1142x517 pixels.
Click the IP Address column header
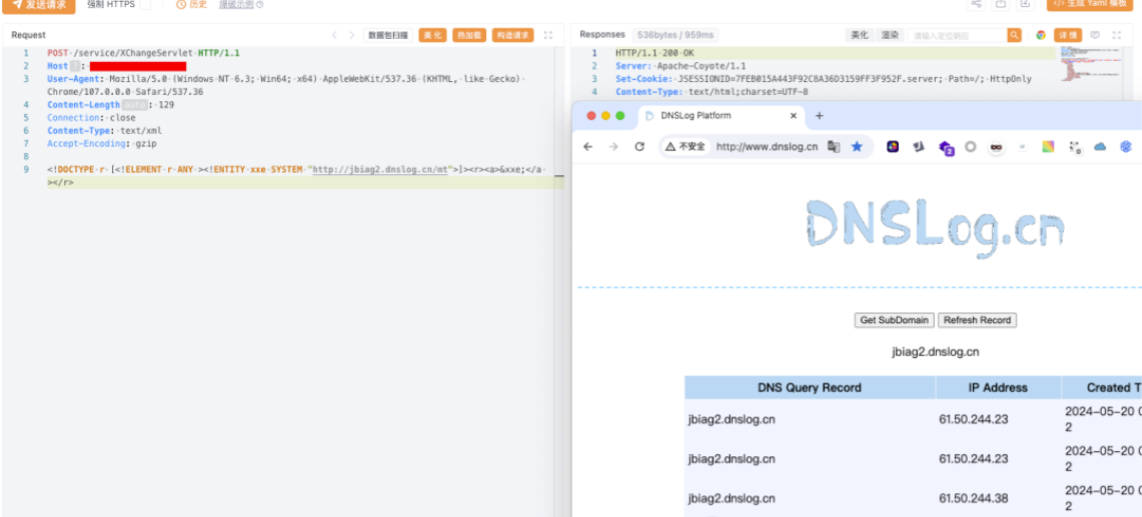(998, 387)
